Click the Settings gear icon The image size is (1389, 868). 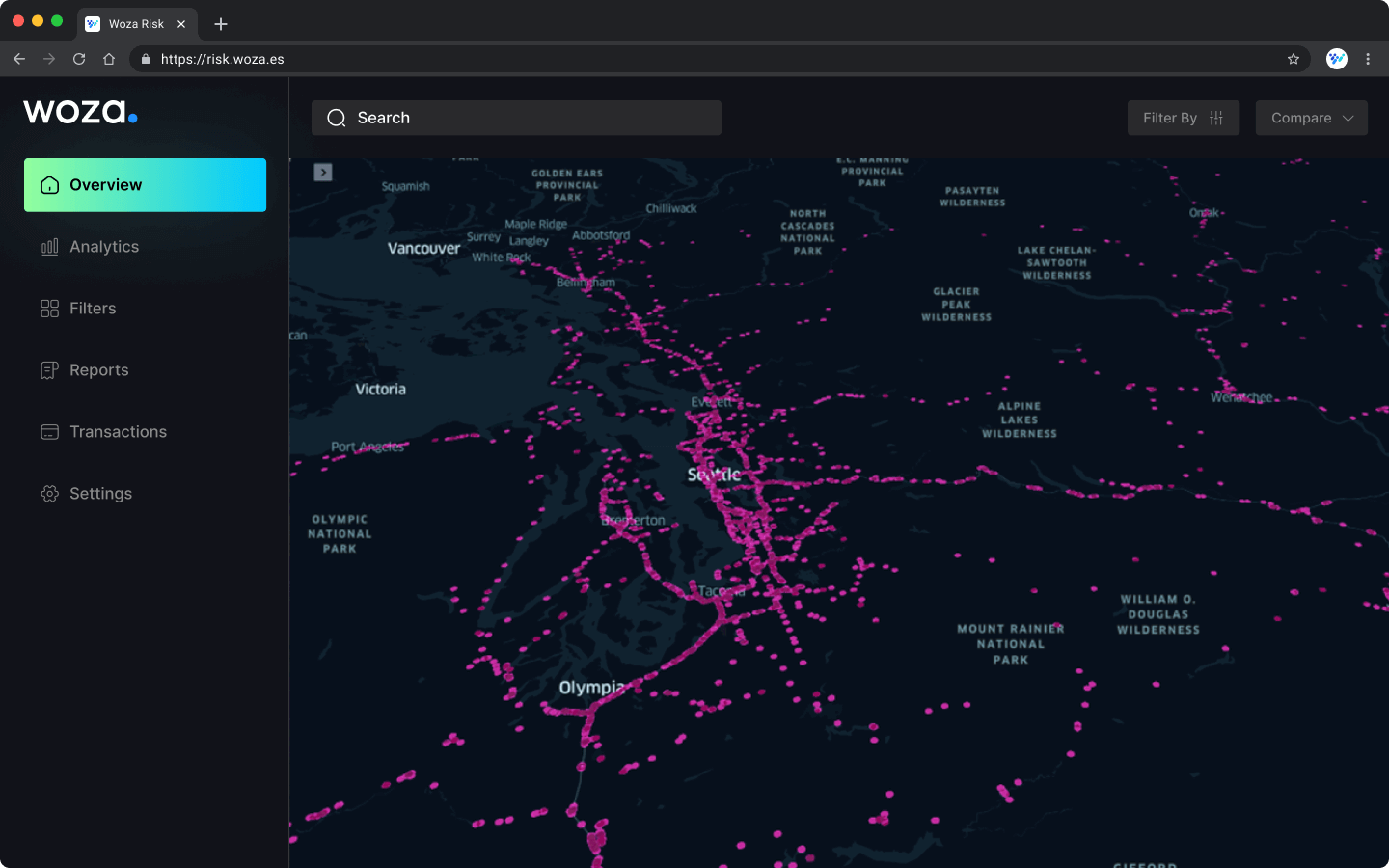click(49, 494)
